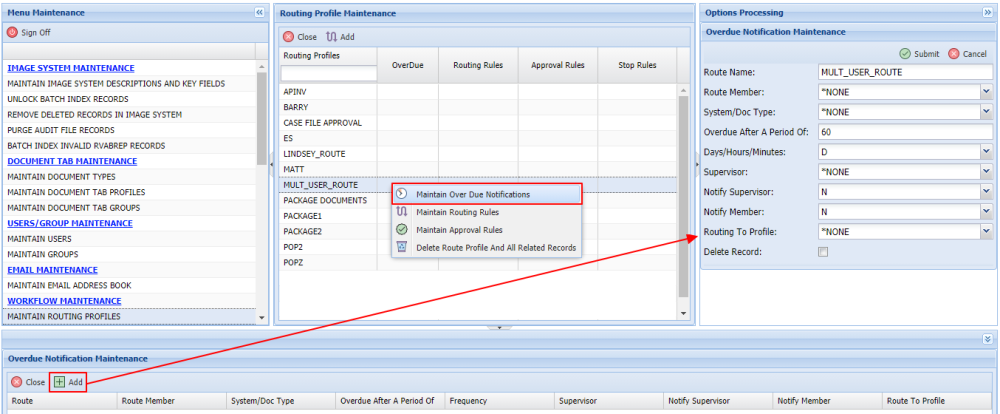The image size is (1000, 414).
Task: Select the PACKAGE DOCUMENTS profile row
Action: [478, 200]
